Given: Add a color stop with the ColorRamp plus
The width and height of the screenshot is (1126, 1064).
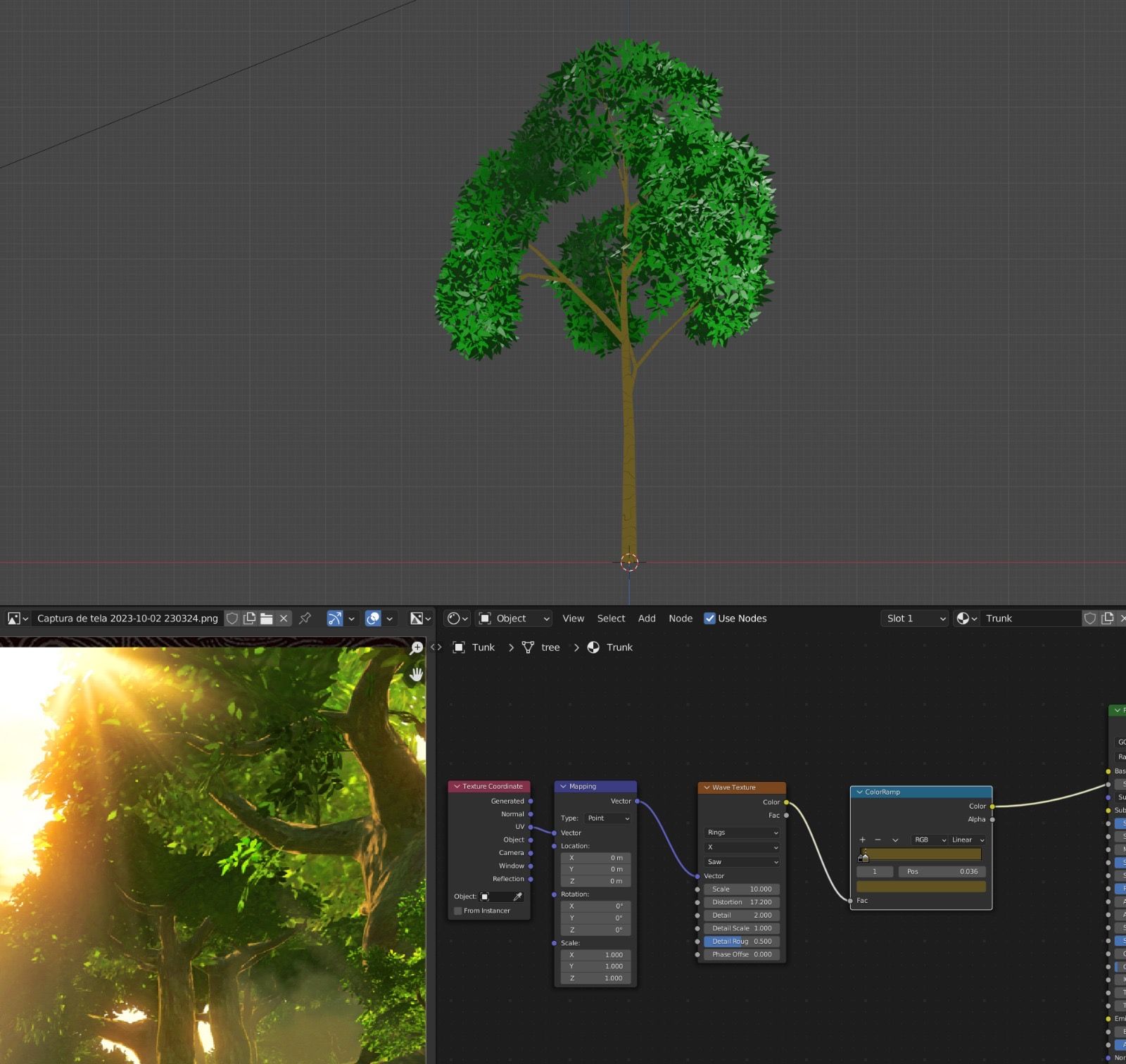Looking at the screenshot, I should tap(862, 840).
